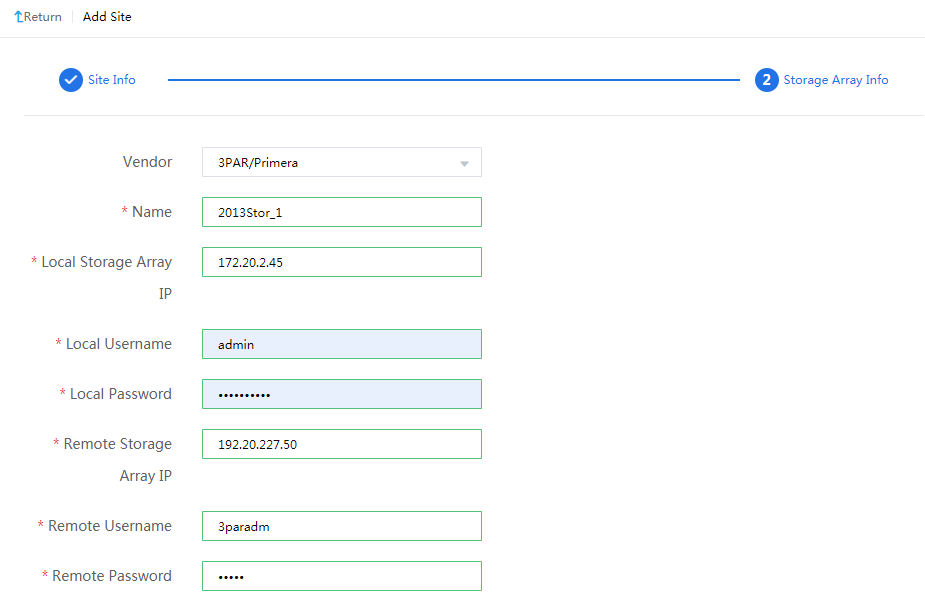Image resolution: width=925 pixels, height=607 pixels.
Task: Click the upload-style arrow beside Return
Action: [x=19, y=15]
